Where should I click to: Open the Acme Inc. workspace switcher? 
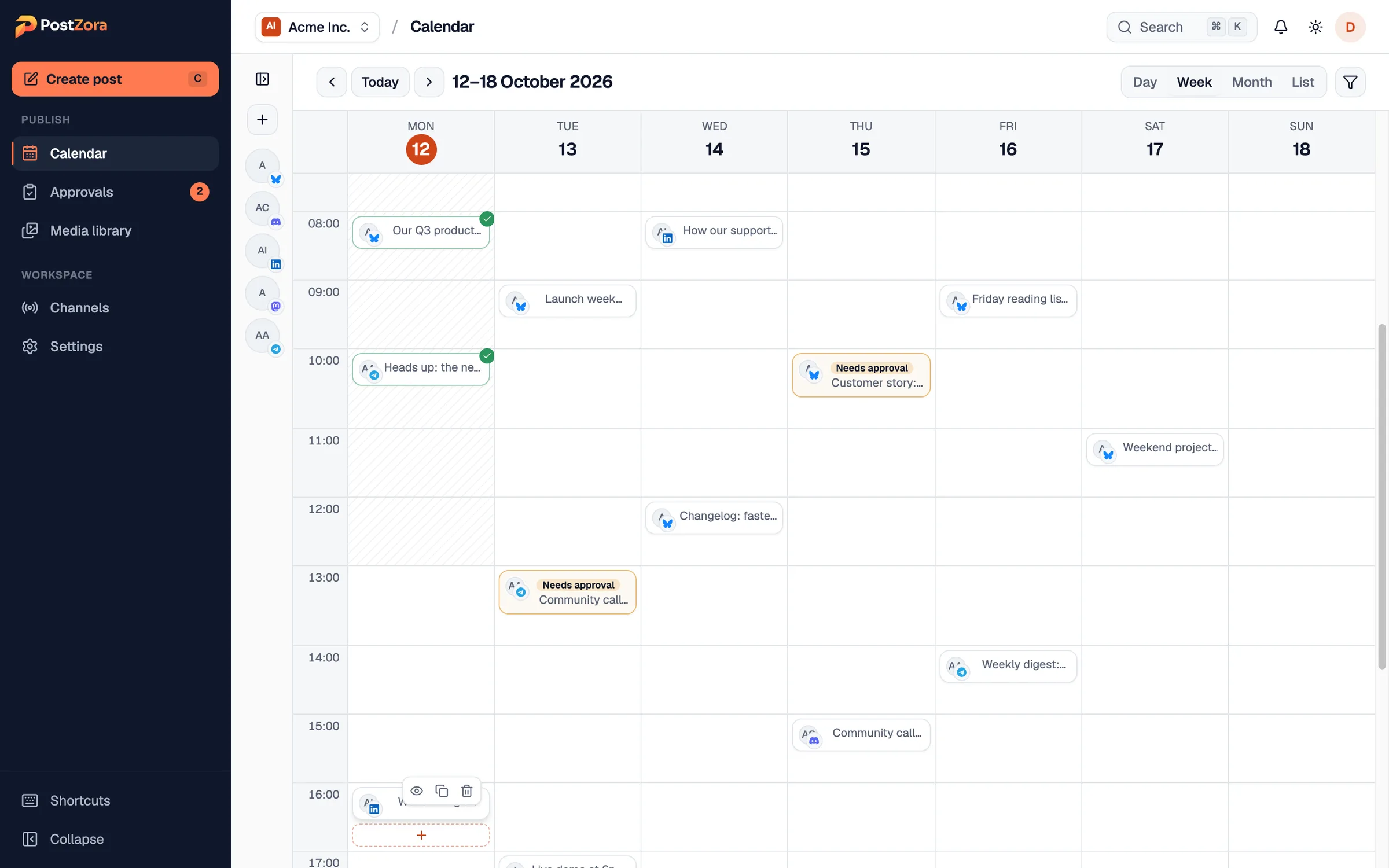(317, 27)
